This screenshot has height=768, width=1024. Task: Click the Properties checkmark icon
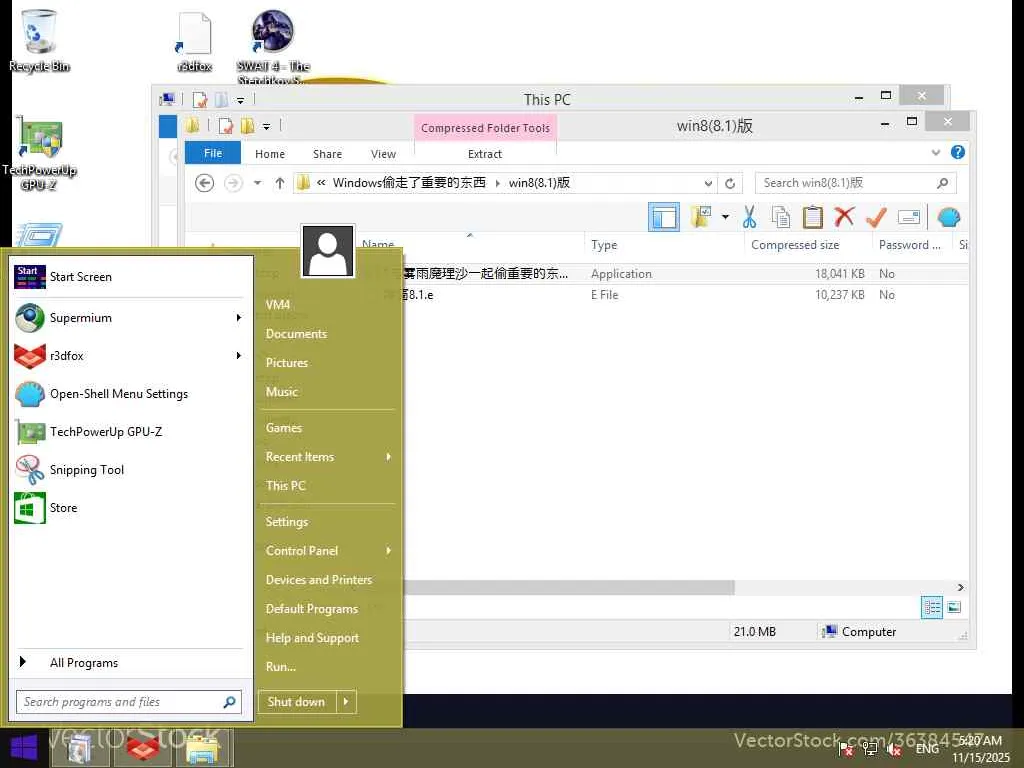click(876, 217)
